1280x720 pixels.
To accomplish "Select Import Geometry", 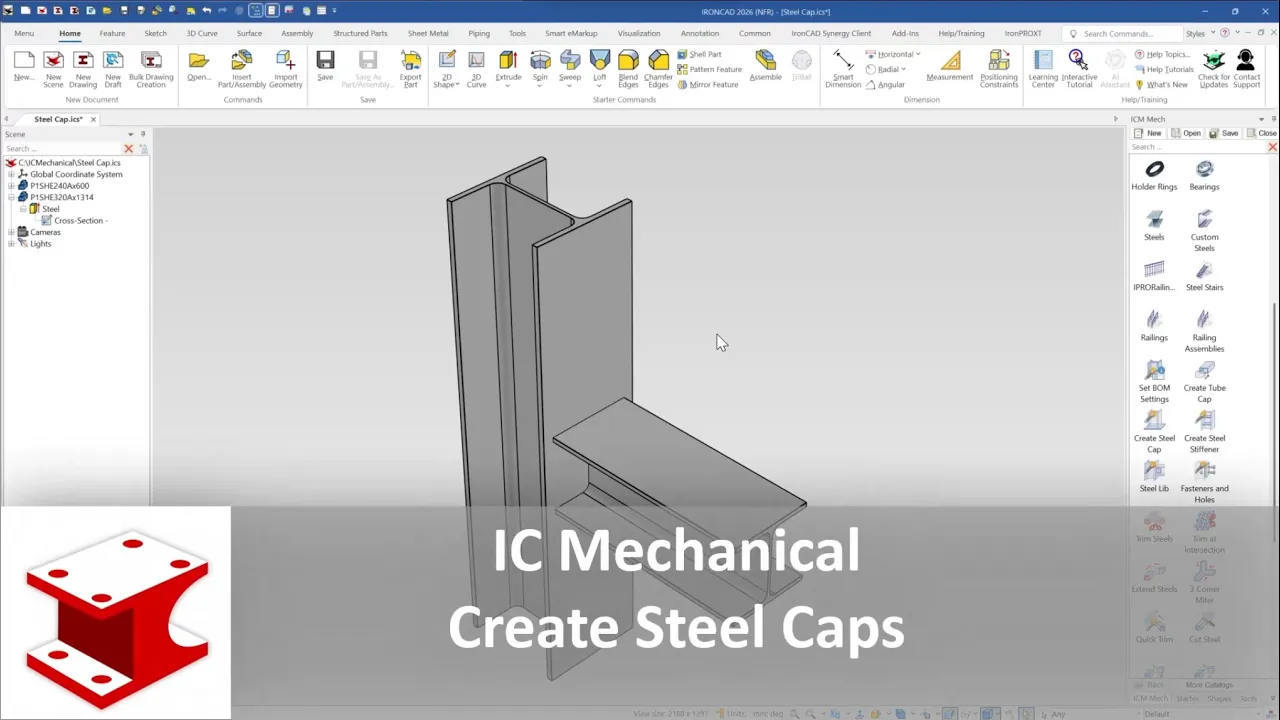I will click(286, 68).
